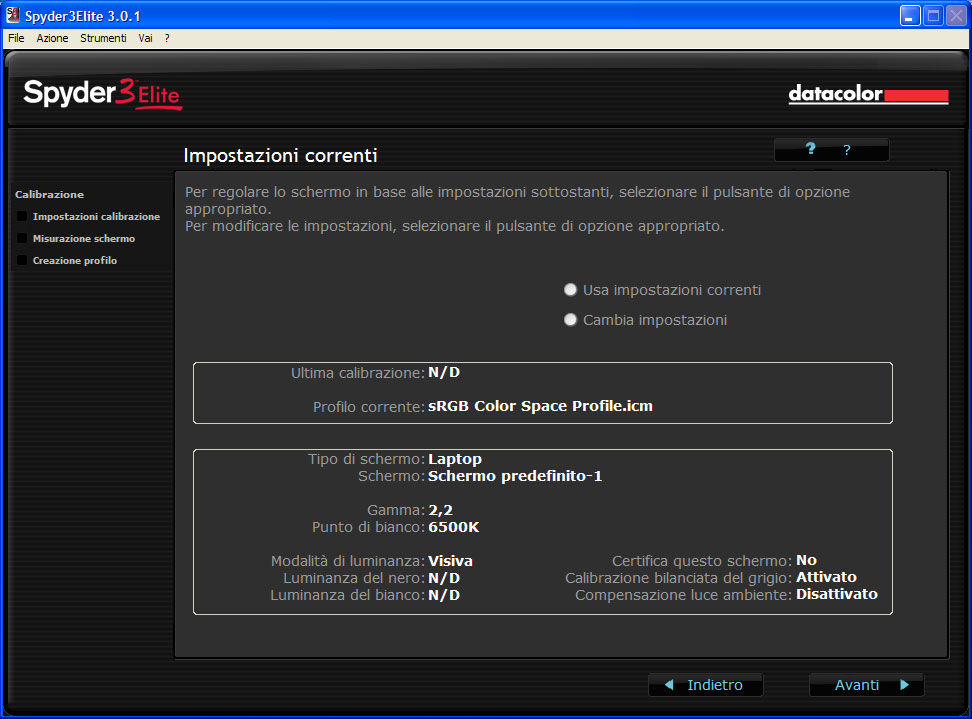Click the Gamma value '2,2'
Viewport: 972px width, 719px height.
[440, 510]
